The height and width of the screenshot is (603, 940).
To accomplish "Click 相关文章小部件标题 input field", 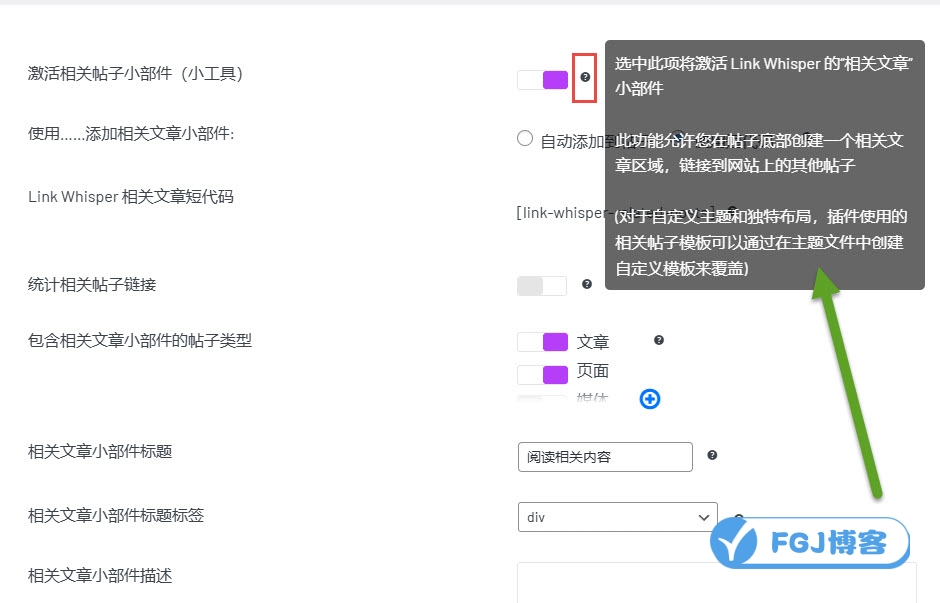I will tap(605, 457).
